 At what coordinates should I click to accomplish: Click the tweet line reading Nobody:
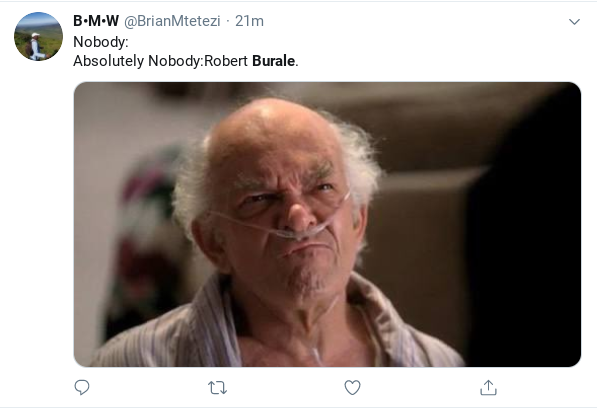[x=101, y=42]
